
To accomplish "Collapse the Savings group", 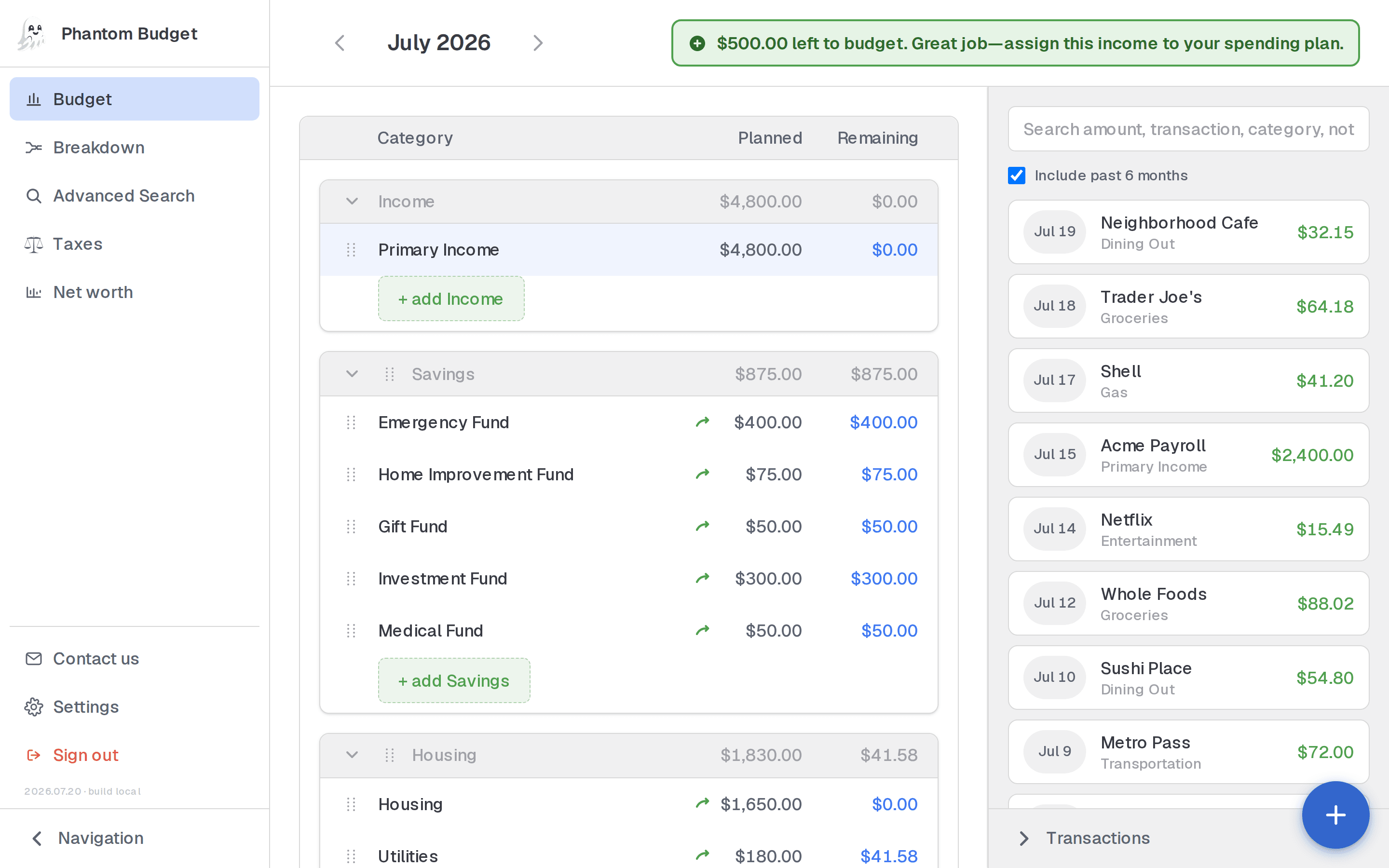I will coord(352,374).
